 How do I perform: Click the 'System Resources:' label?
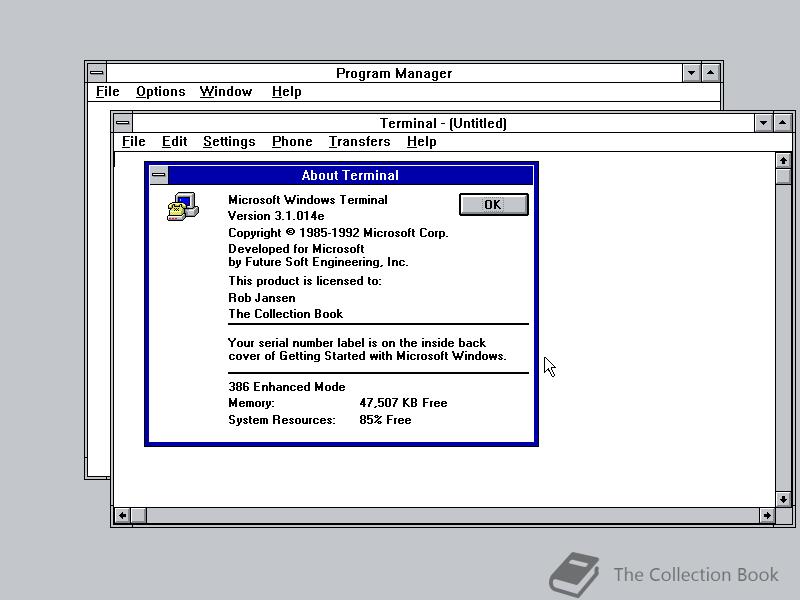coord(282,420)
